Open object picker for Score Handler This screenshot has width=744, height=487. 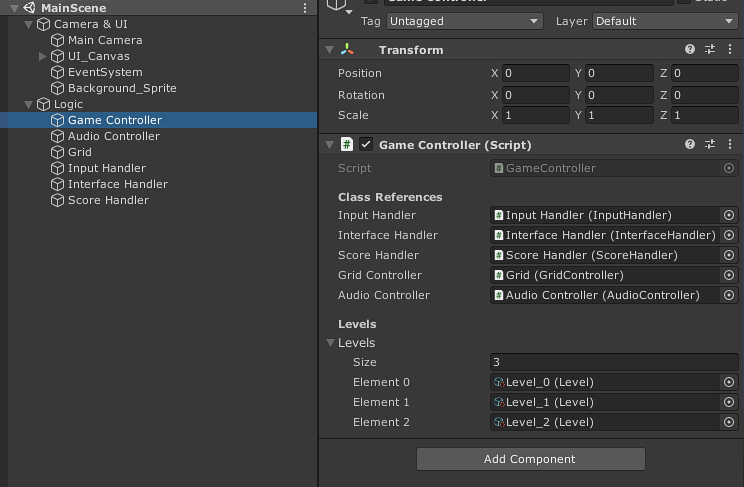729,255
